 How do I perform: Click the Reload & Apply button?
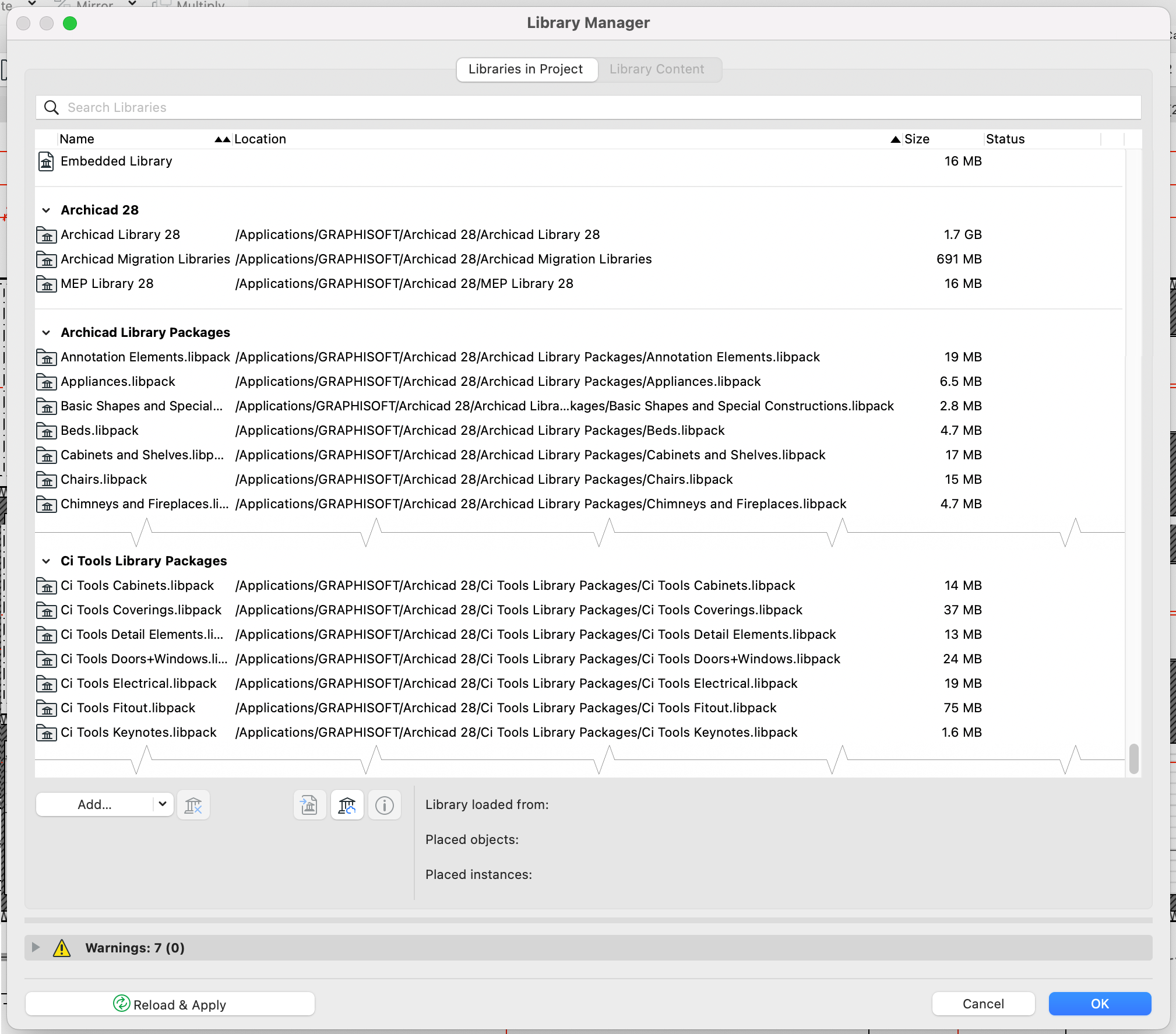click(x=170, y=1004)
